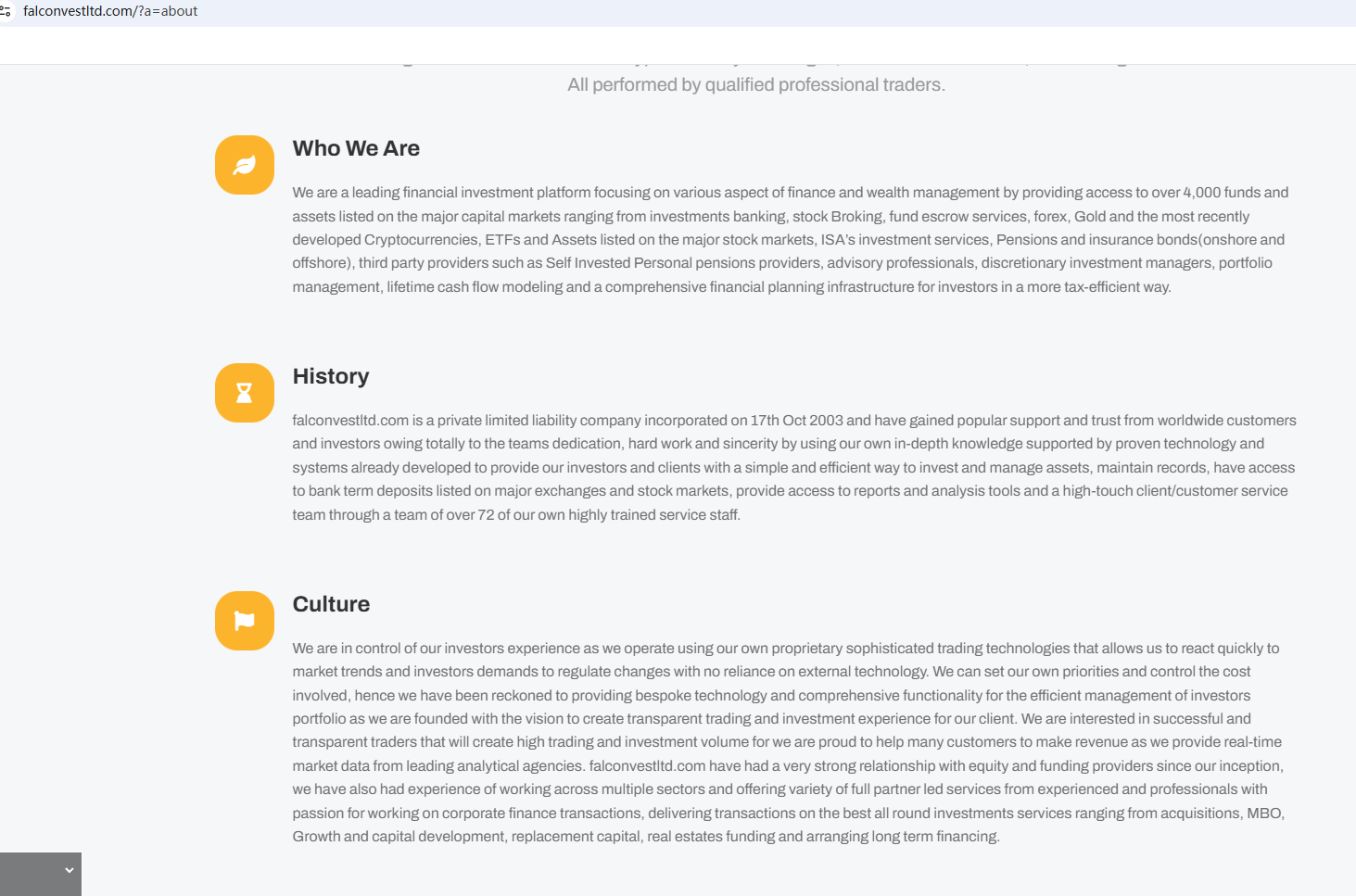Click "high-touch client/customer service" in History text
The height and width of the screenshot is (896, 1356).
[x=1174, y=491]
